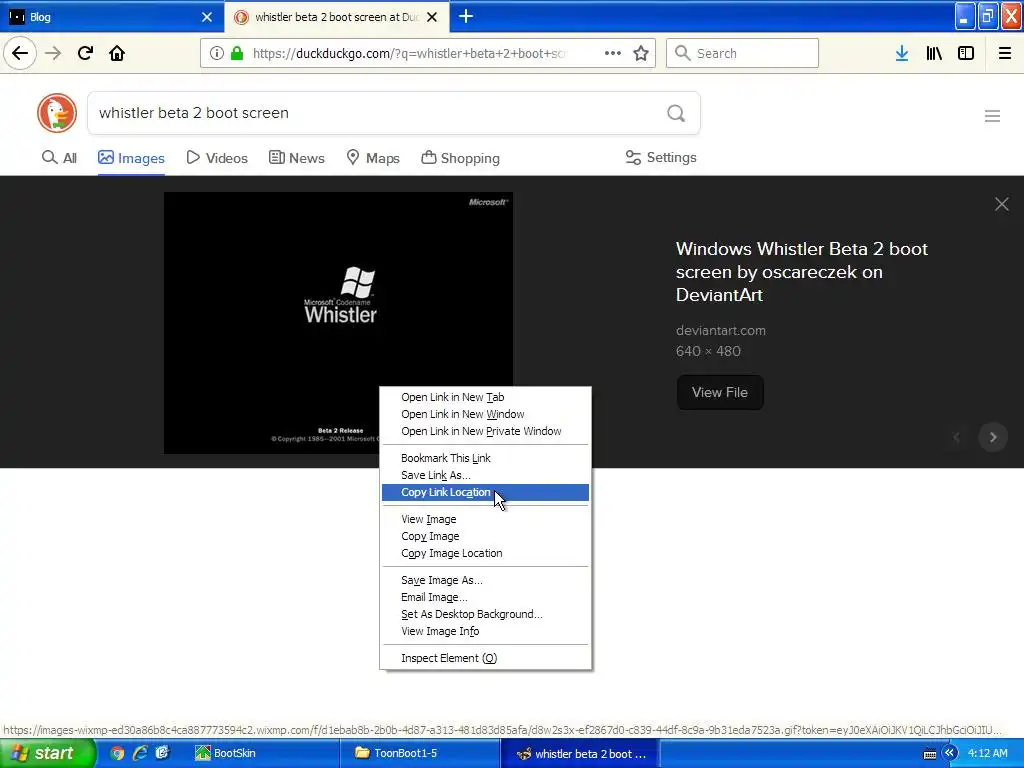1024x768 pixels.
Task: Select Bookmark This Link
Action: click(485, 458)
